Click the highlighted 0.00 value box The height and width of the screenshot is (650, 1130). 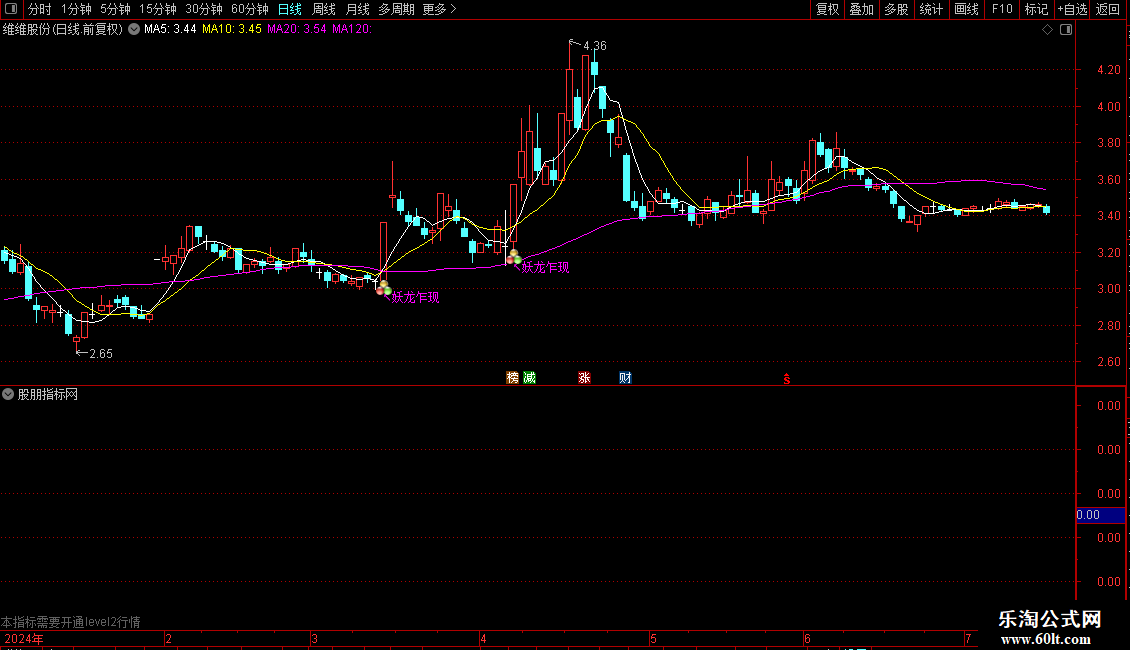[1100, 515]
